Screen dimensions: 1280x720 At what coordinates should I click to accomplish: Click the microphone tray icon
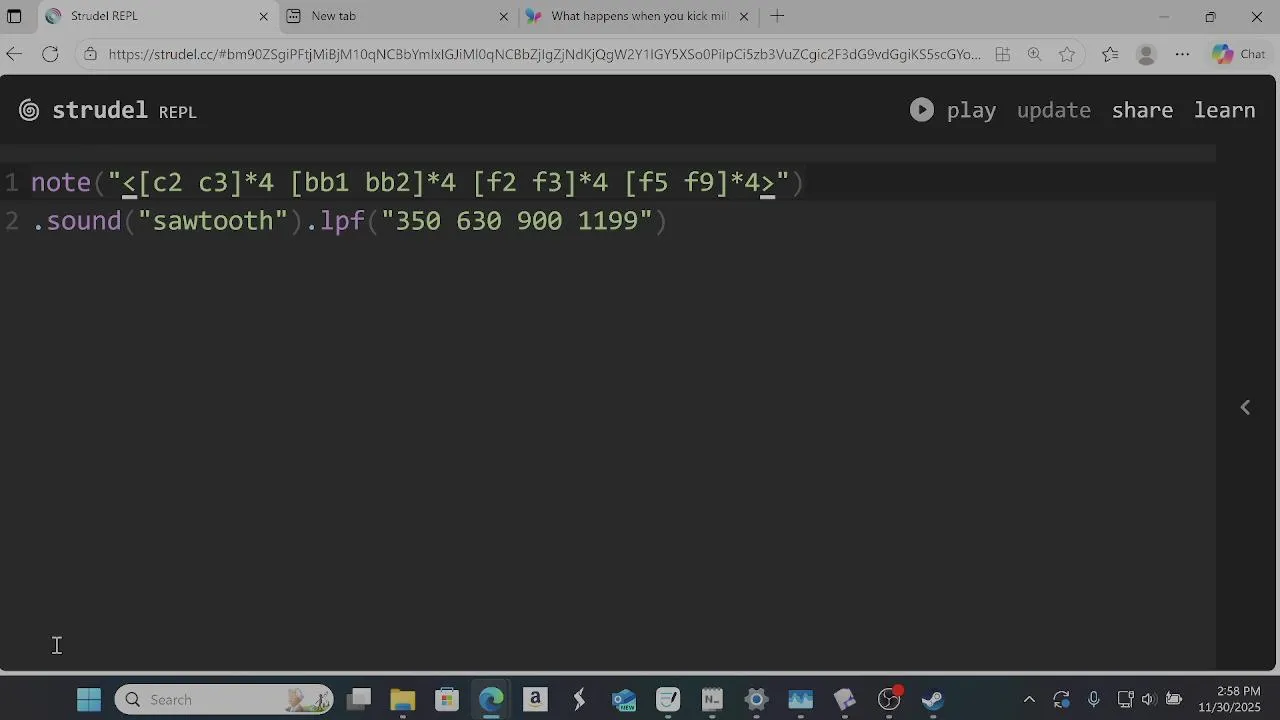point(1093,700)
